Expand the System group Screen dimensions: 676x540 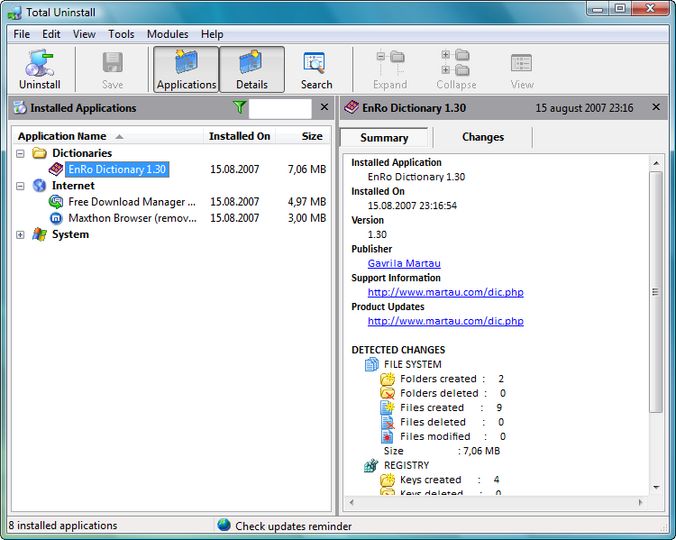[20, 235]
